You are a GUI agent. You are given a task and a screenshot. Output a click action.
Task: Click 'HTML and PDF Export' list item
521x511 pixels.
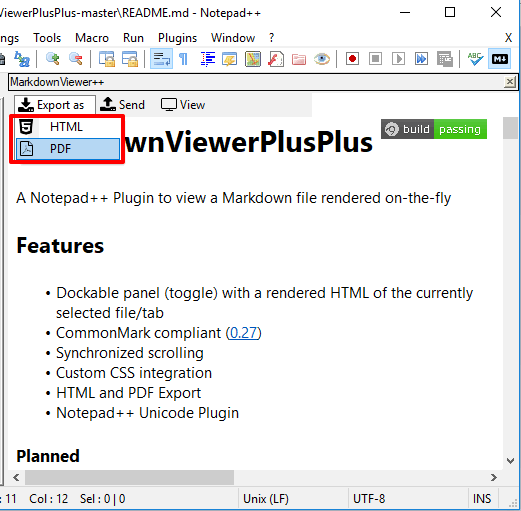pyautogui.click(x=128, y=393)
